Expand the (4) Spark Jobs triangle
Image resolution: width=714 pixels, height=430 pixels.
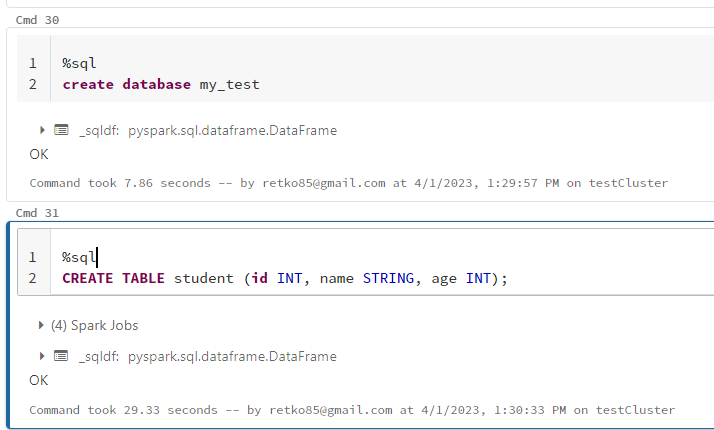pyautogui.click(x=42, y=325)
